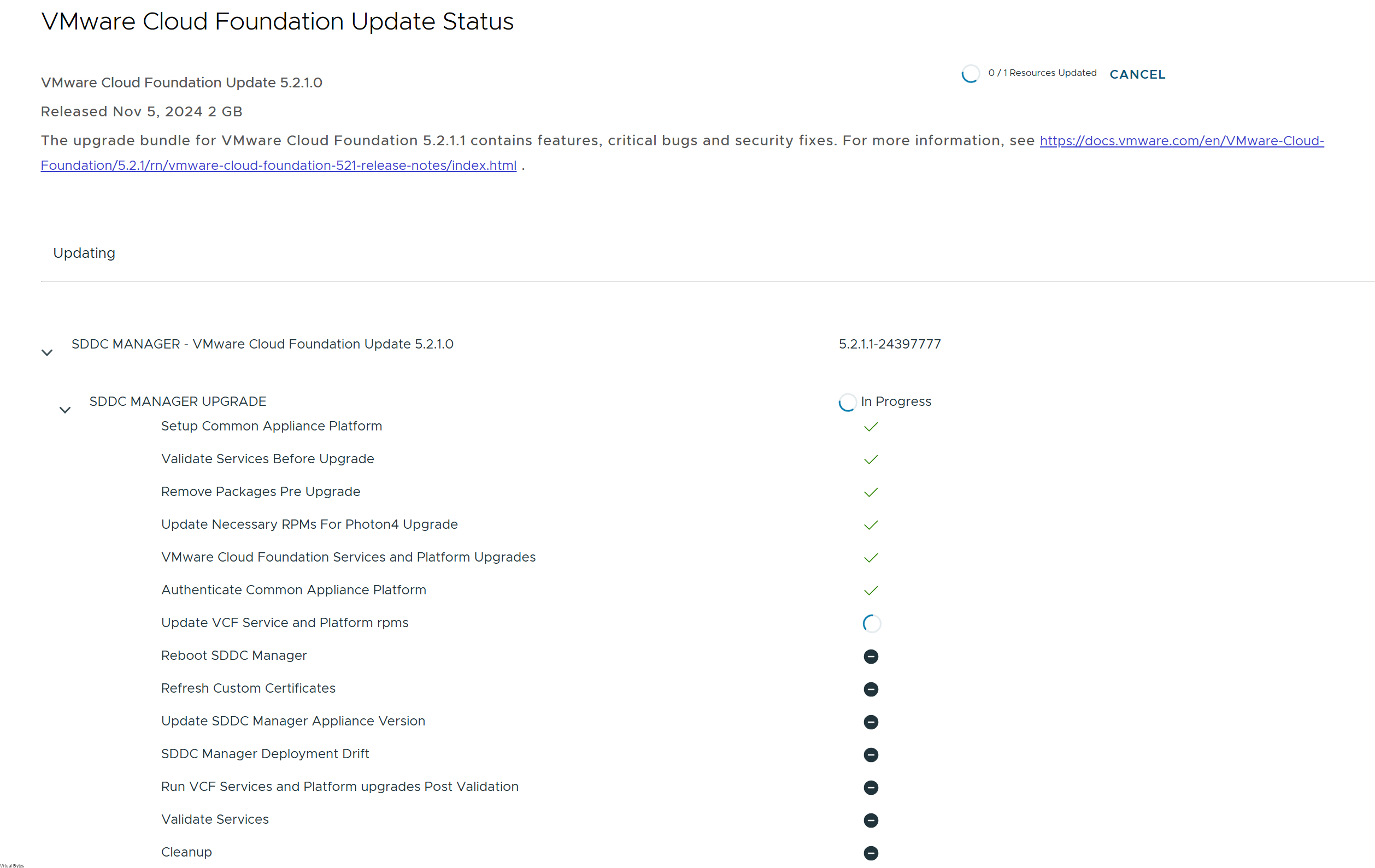Click pending icon for Reboot SDDC Manager
This screenshot has width=1375, height=868.
[x=871, y=656]
